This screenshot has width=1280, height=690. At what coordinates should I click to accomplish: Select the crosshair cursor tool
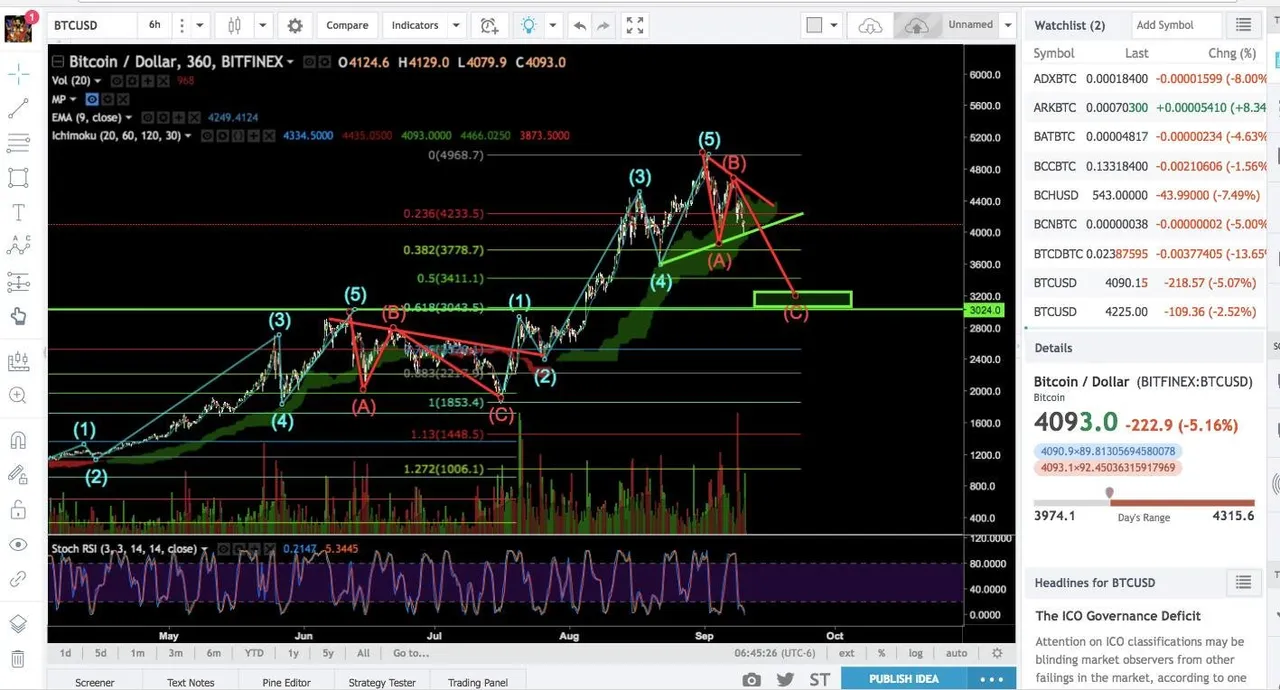(x=18, y=74)
